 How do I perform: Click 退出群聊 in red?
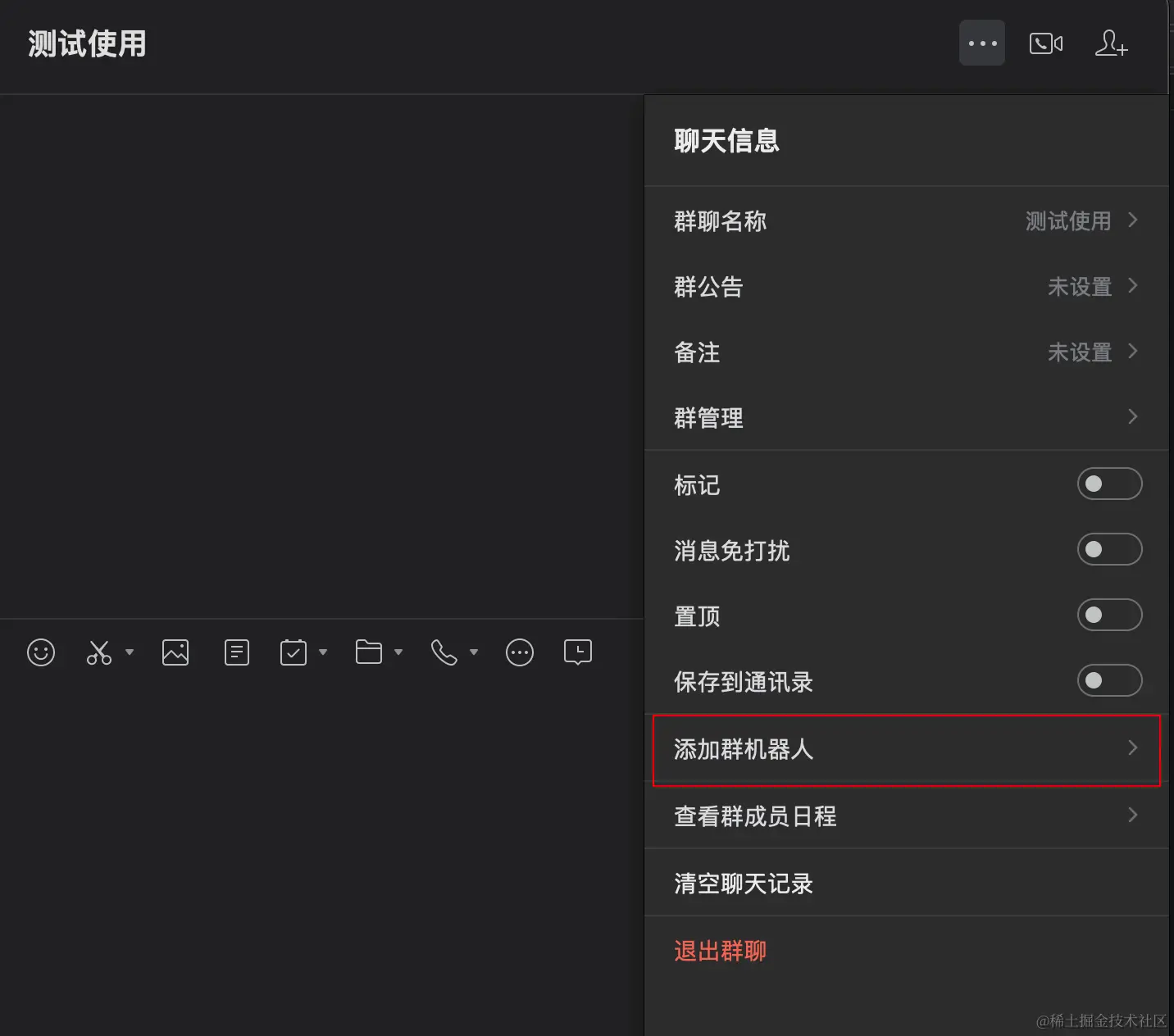point(720,951)
